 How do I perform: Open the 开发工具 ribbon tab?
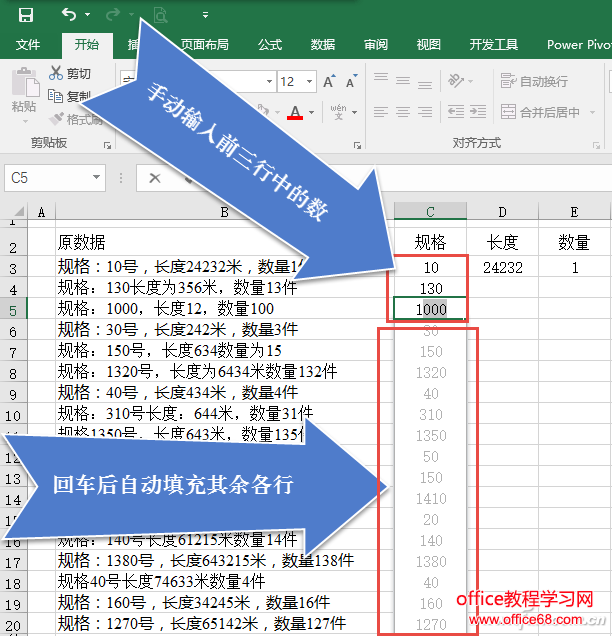tap(494, 45)
